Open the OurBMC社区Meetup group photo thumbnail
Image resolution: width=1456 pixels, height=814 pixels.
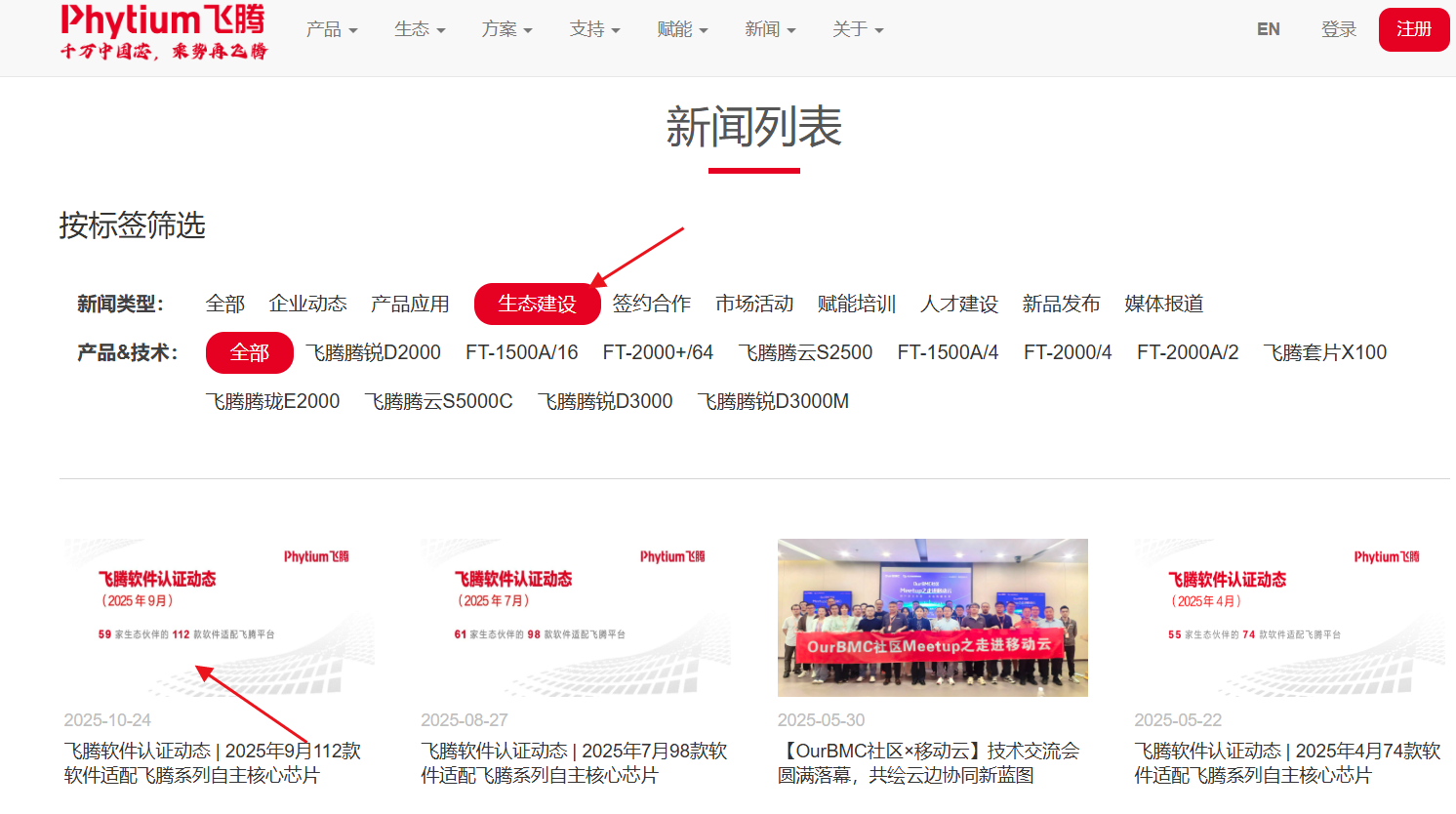click(933, 618)
